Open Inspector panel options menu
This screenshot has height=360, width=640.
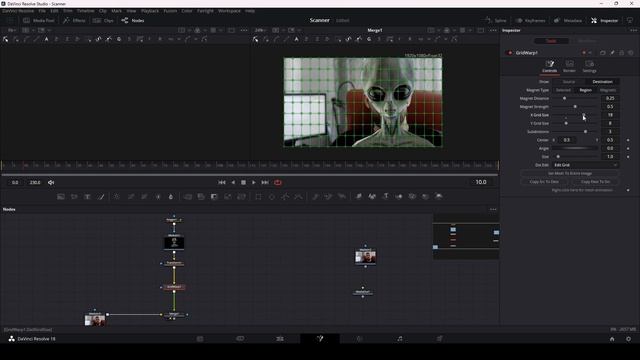click(633, 30)
